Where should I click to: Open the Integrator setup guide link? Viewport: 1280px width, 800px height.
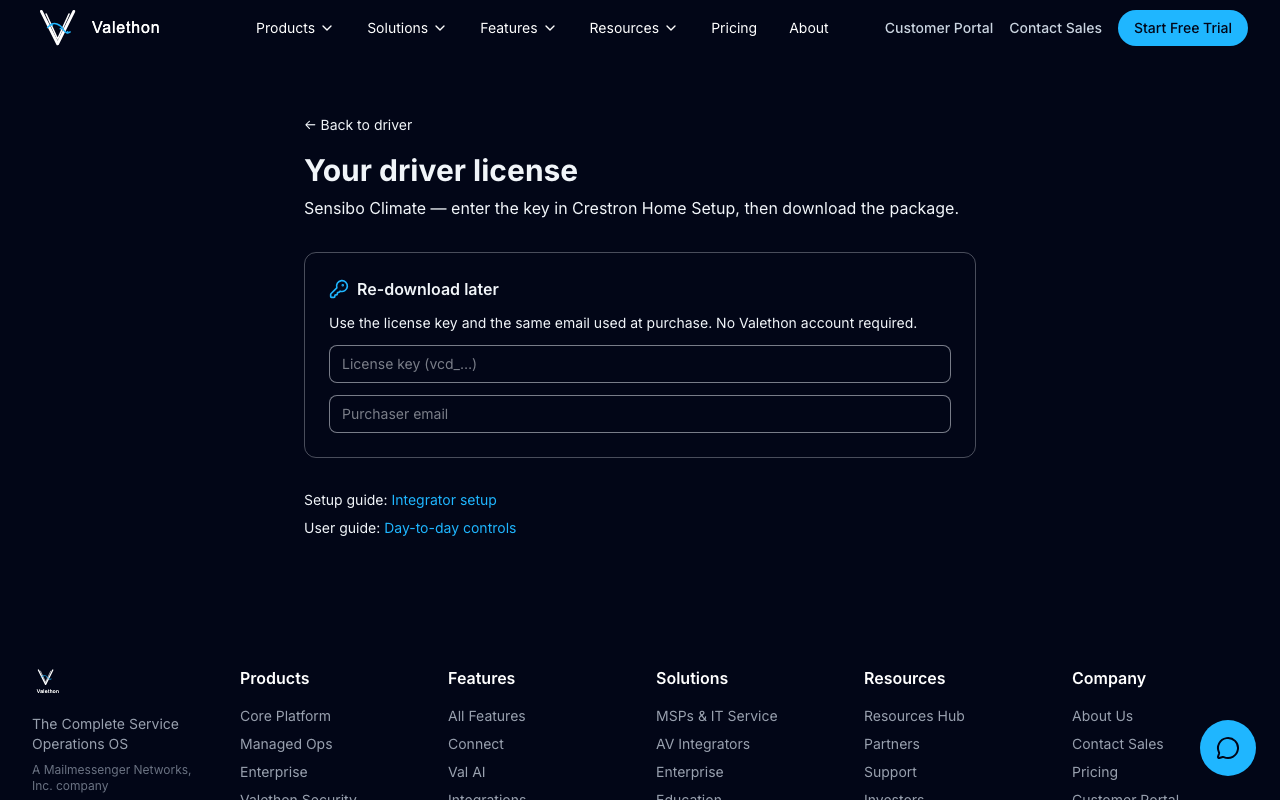point(444,500)
